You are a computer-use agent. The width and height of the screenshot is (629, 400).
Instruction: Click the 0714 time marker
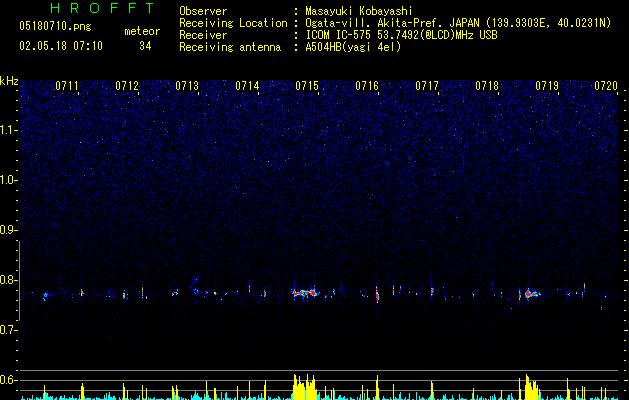coord(247,86)
